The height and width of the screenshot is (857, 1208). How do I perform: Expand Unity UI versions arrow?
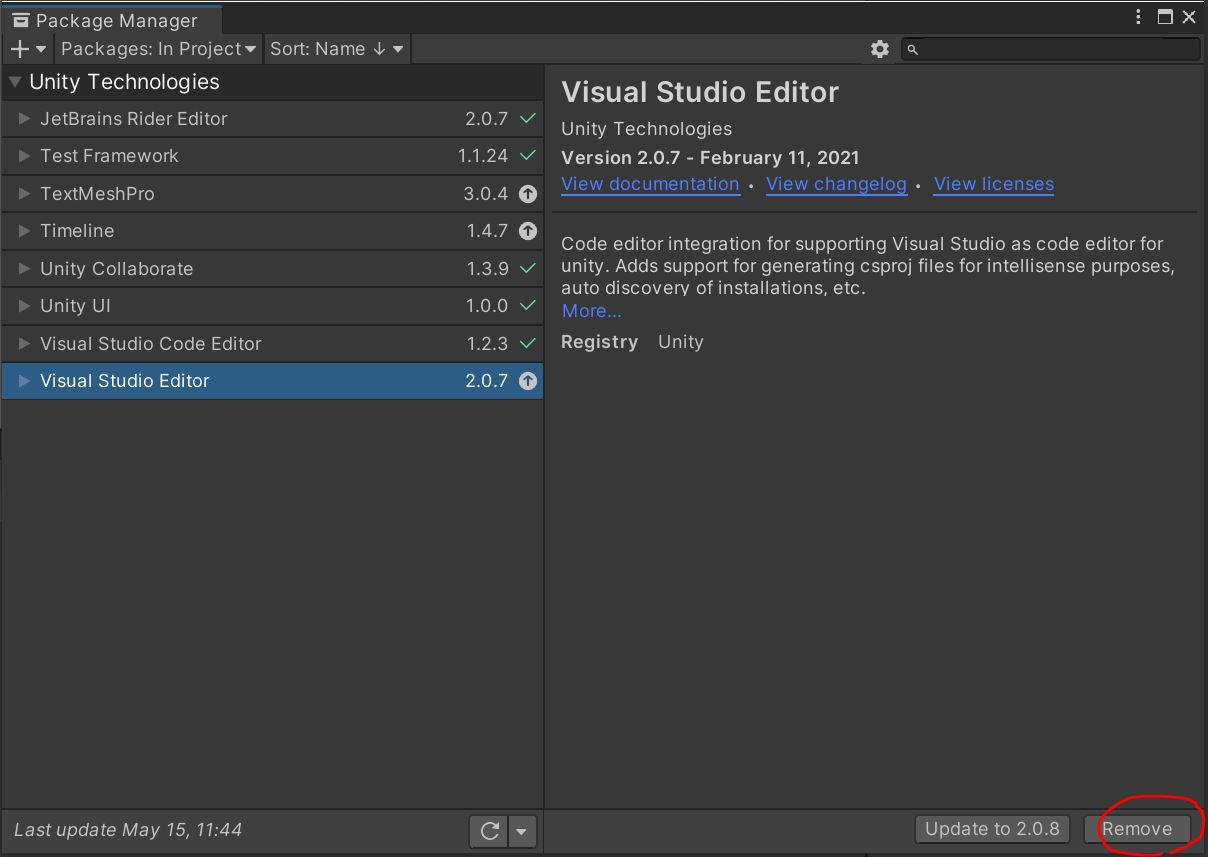pos(25,306)
